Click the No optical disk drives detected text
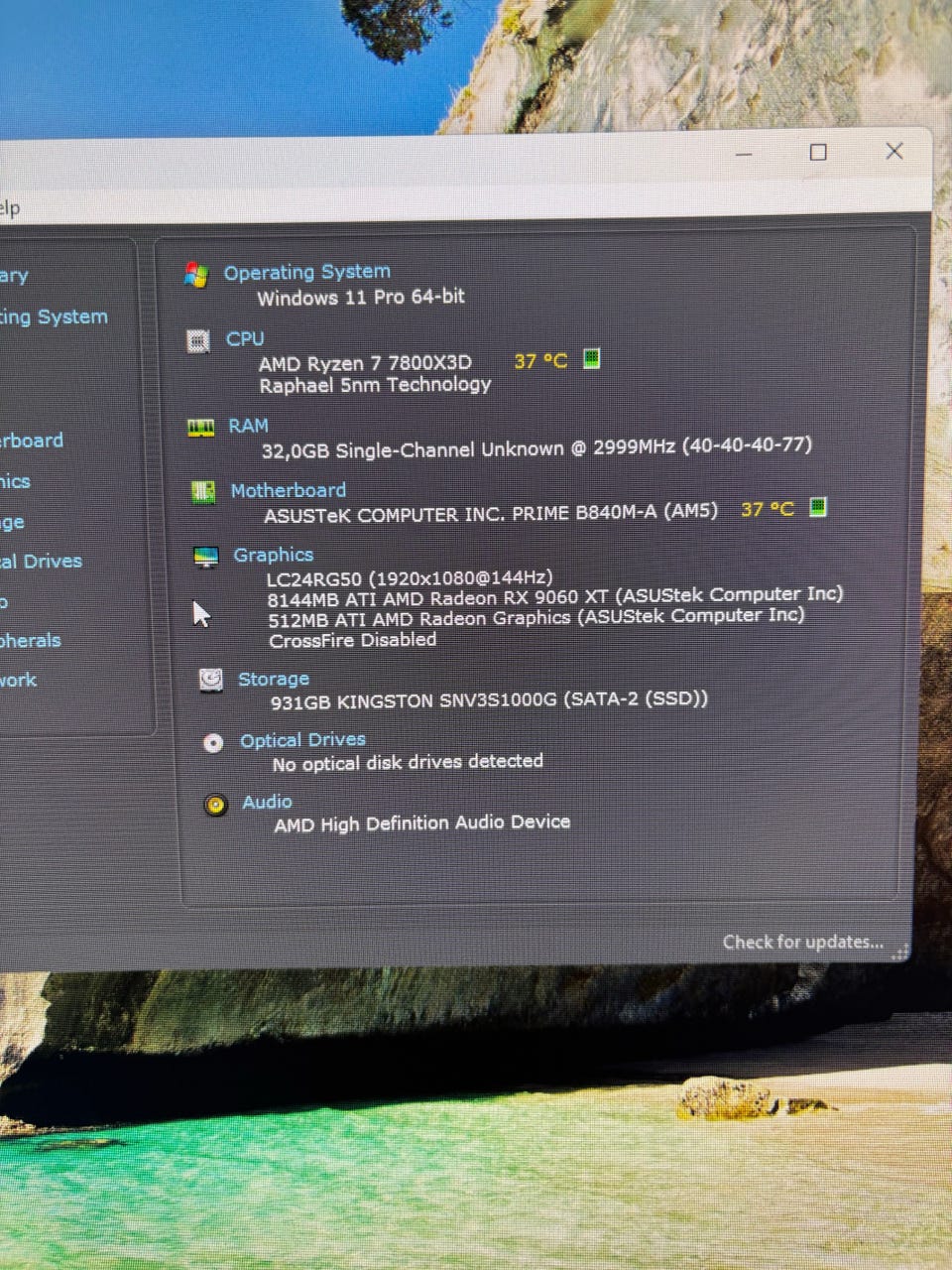The height and width of the screenshot is (1270, 952). point(408,762)
